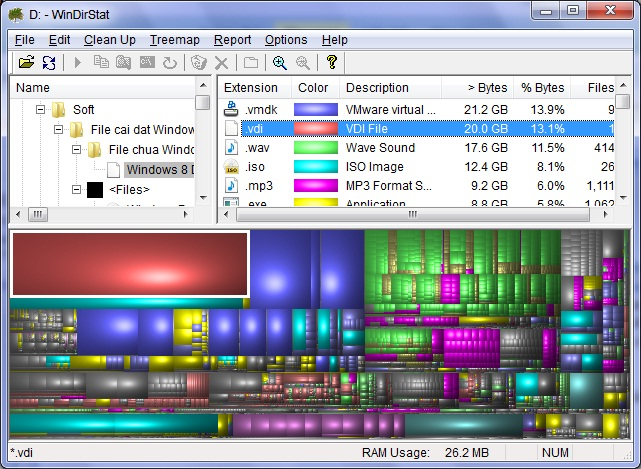Viewport: 641px width, 469px height.
Task: Select the File cai dat Windows item
Action: pyautogui.click(x=142, y=130)
